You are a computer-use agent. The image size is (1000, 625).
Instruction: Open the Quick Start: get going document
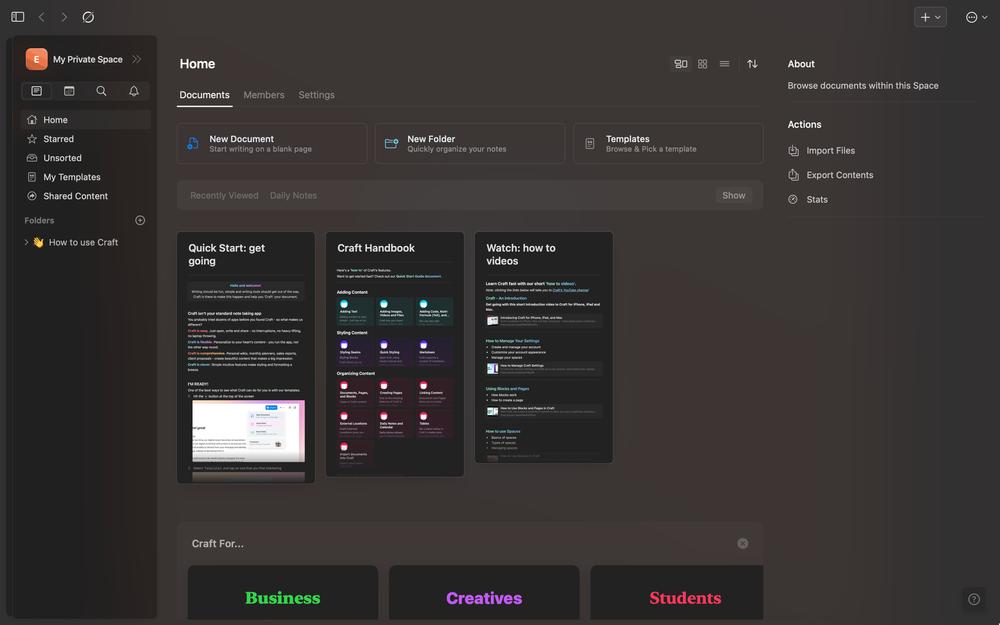tap(246, 357)
